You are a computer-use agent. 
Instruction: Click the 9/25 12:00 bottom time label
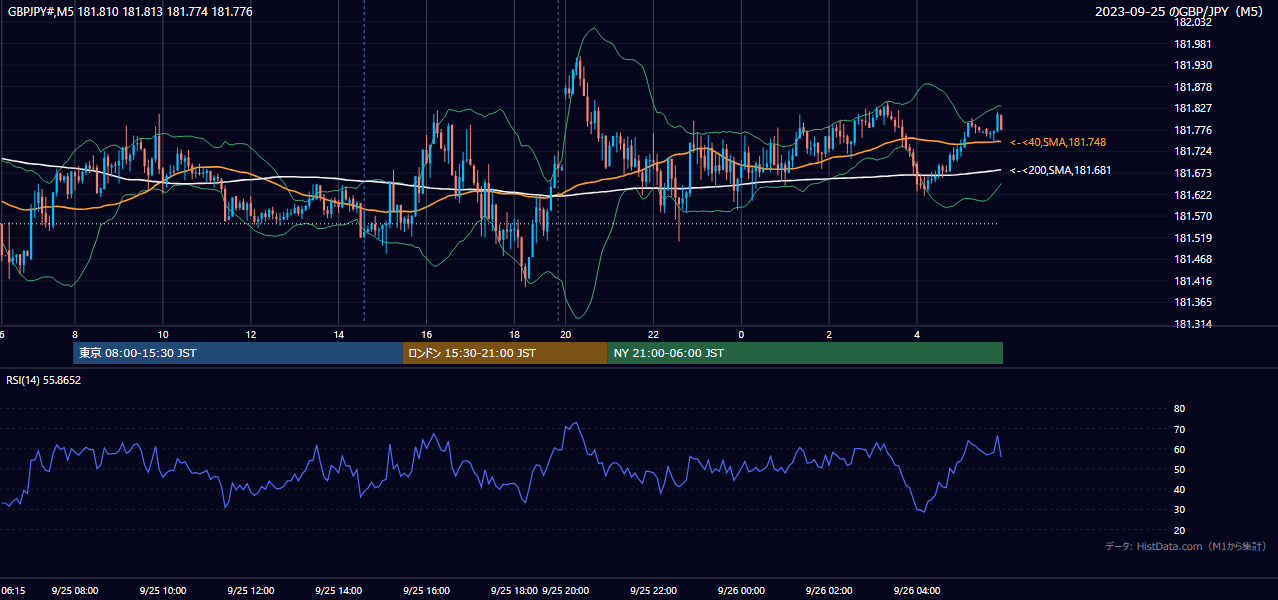tap(251, 591)
